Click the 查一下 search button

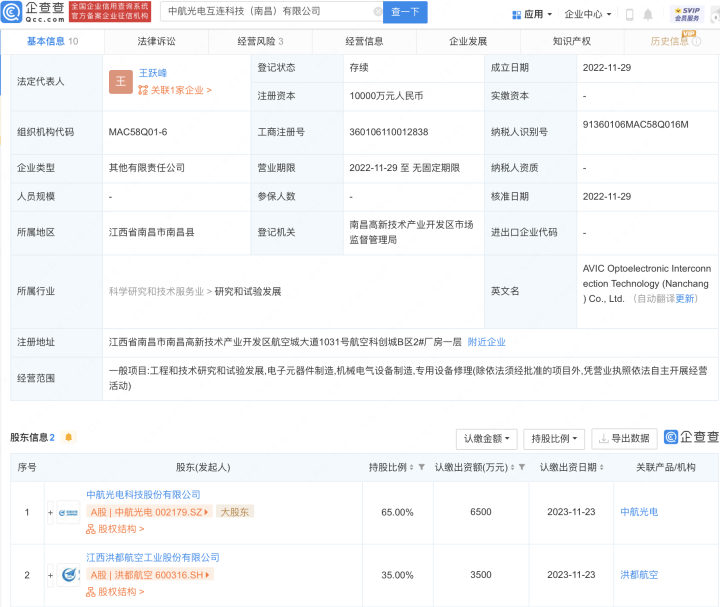405,12
